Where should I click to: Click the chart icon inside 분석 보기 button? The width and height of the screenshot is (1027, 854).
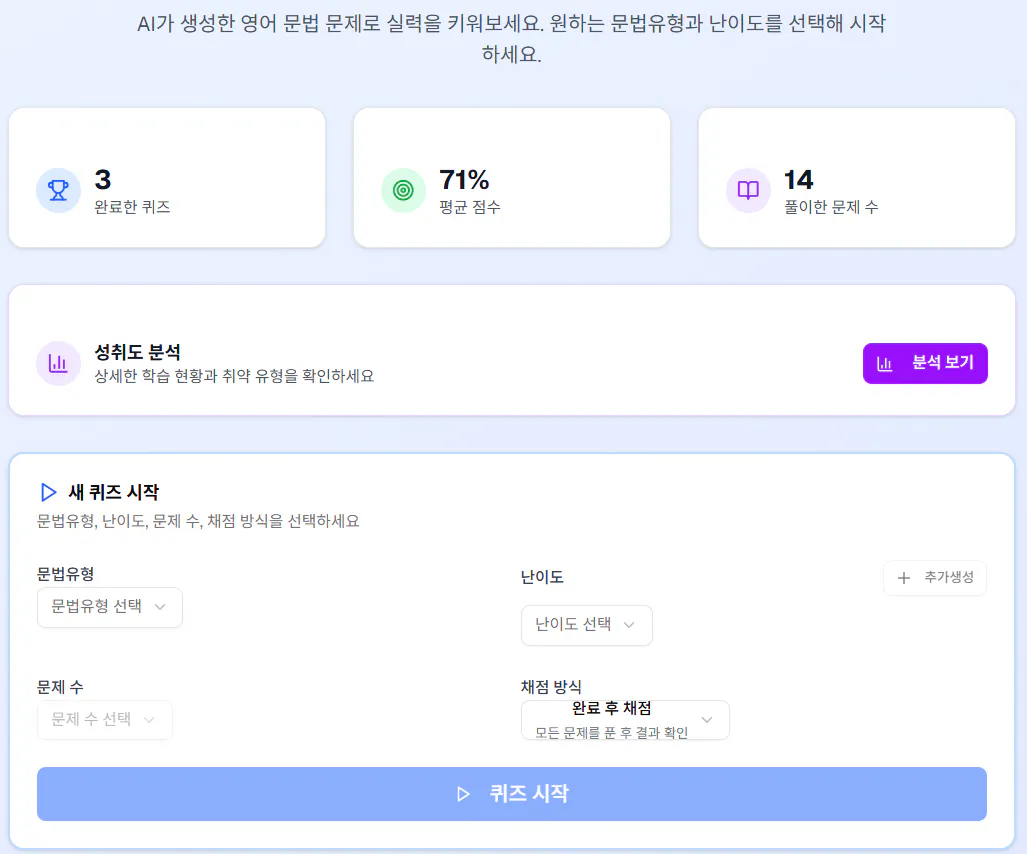coord(885,363)
